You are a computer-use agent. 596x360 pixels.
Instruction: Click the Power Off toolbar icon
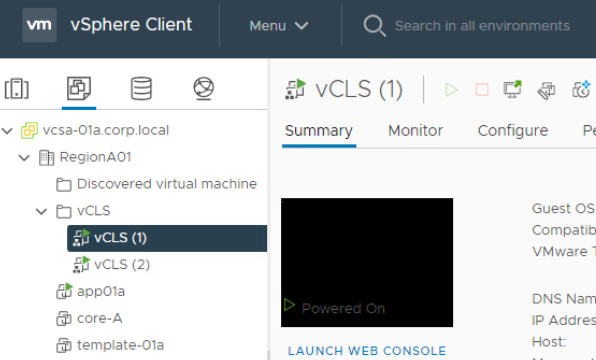(x=482, y=90)
